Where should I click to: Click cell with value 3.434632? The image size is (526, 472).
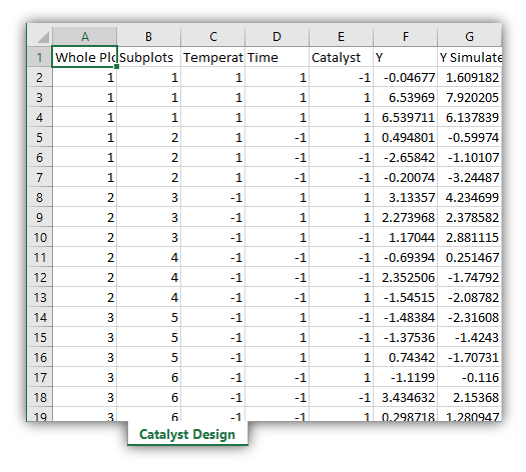coord(405,398)
